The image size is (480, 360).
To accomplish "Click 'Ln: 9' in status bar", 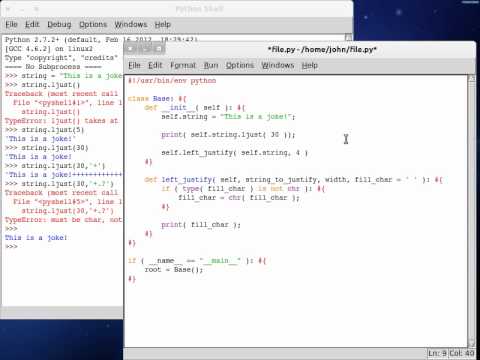I will click(437, 353).
